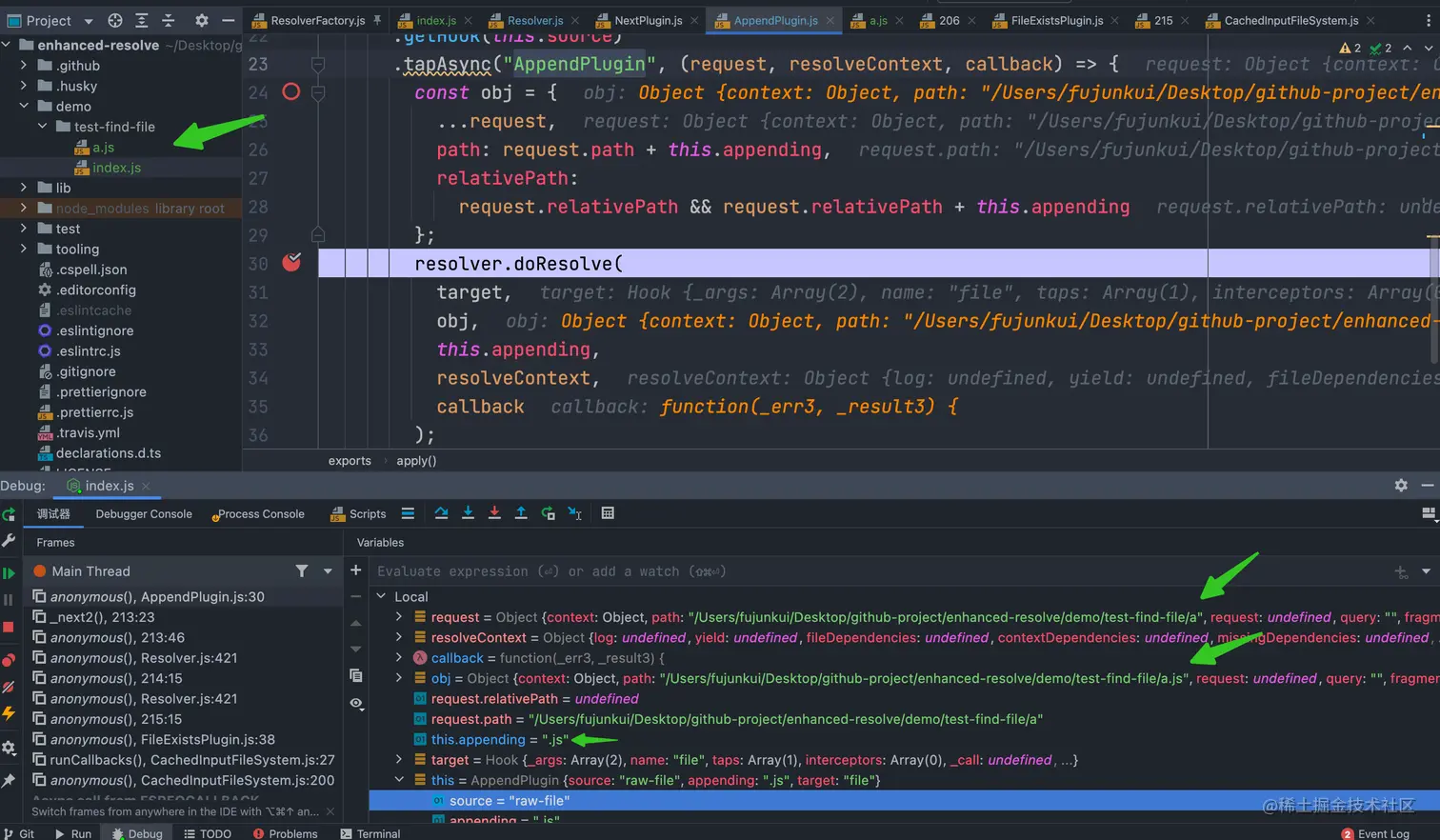Open the Main Thread frames dropdown
The height and width of the screenshot is (840, 1440).
(328, 571)
